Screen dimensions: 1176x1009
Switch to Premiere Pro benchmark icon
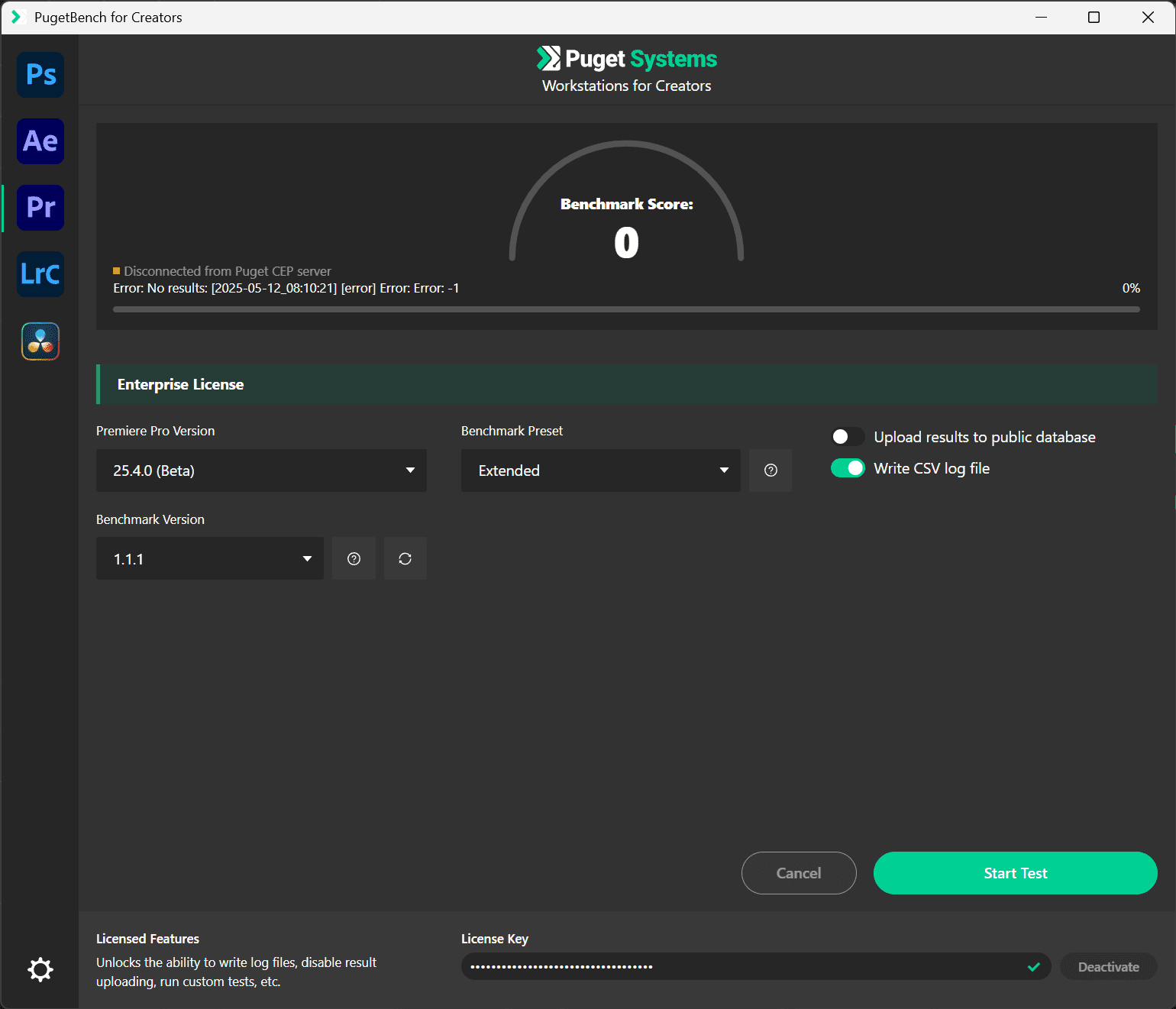[x=40, y=208]
